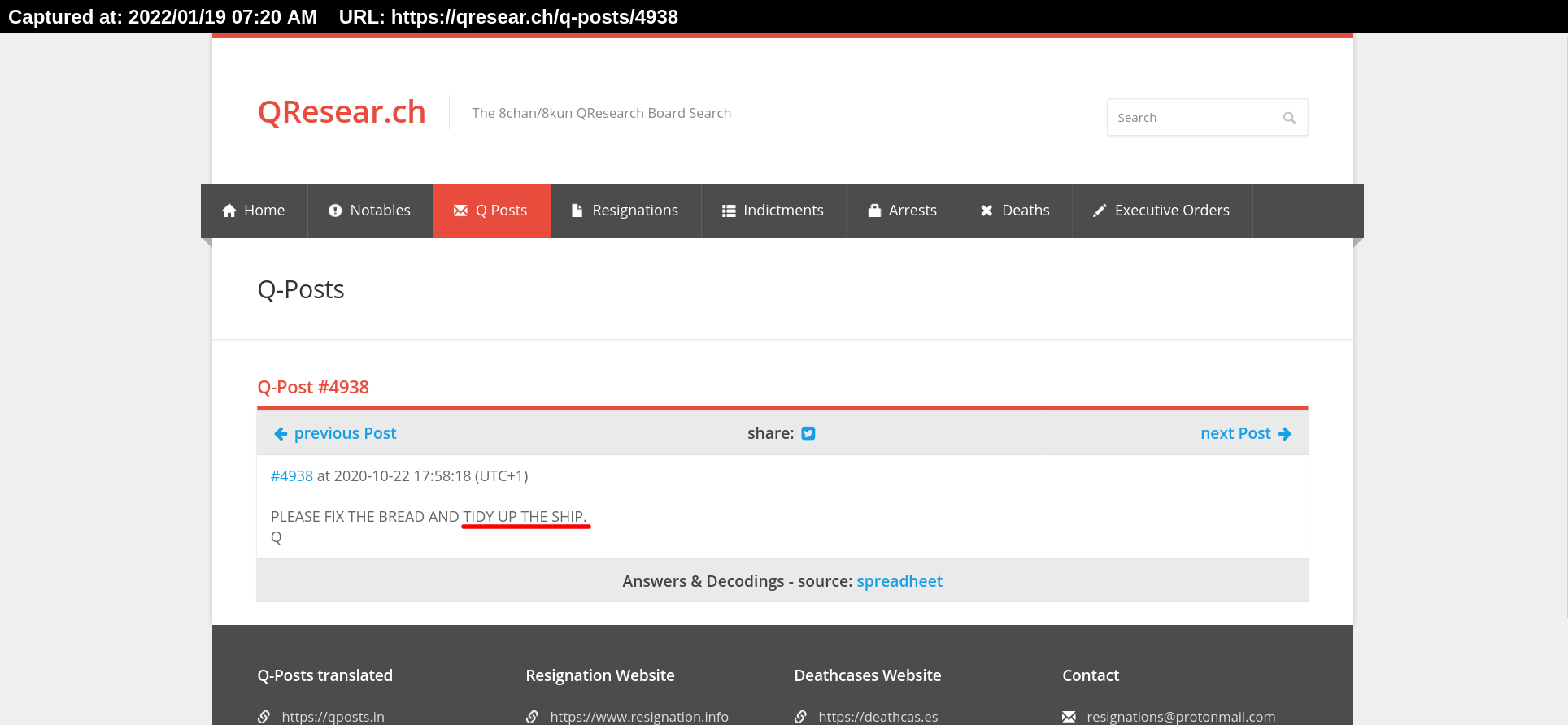Viewport: 1568px width, 725px height.
Task: Click the text PLEASE FIX THE BREAD
Action: point(348,517)
